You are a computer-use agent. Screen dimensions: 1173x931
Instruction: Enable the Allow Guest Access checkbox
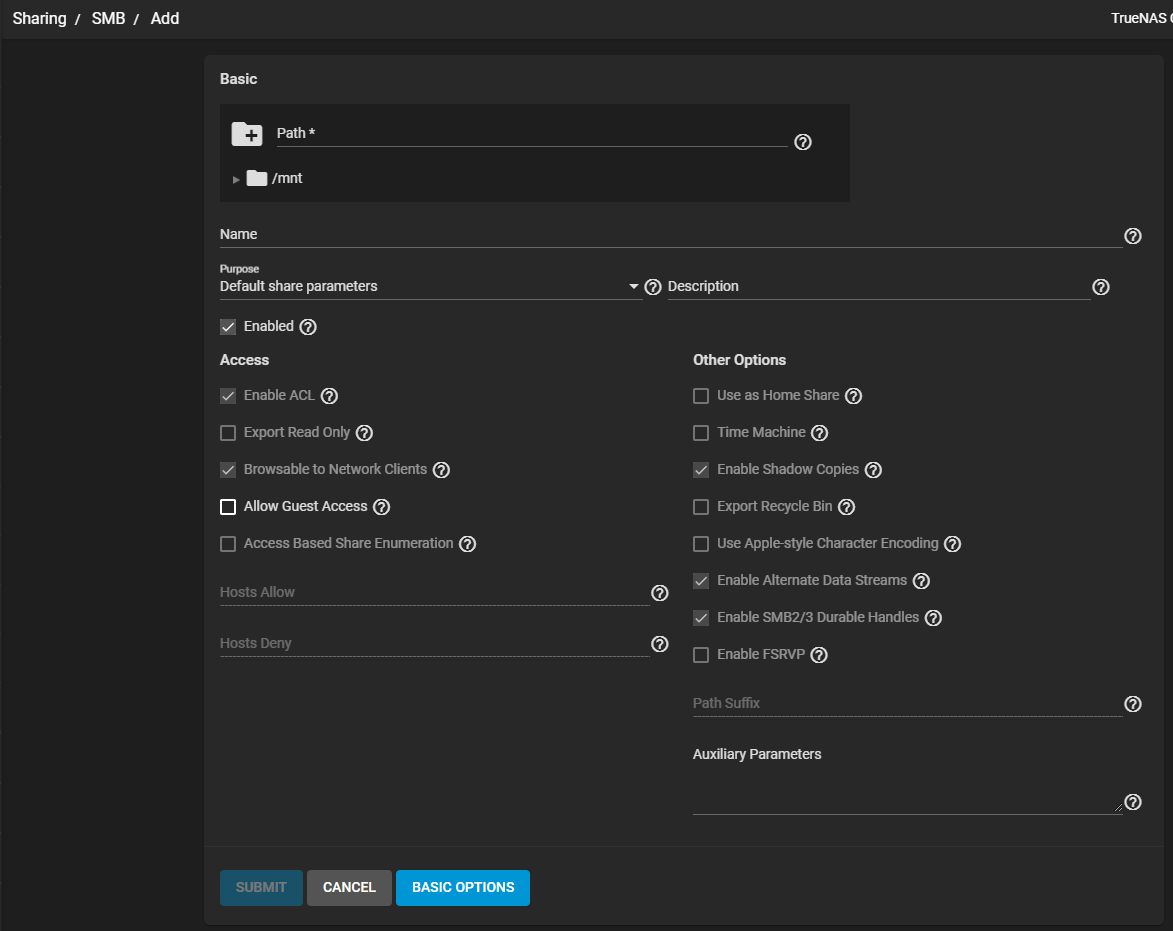(x=228, y=507)
